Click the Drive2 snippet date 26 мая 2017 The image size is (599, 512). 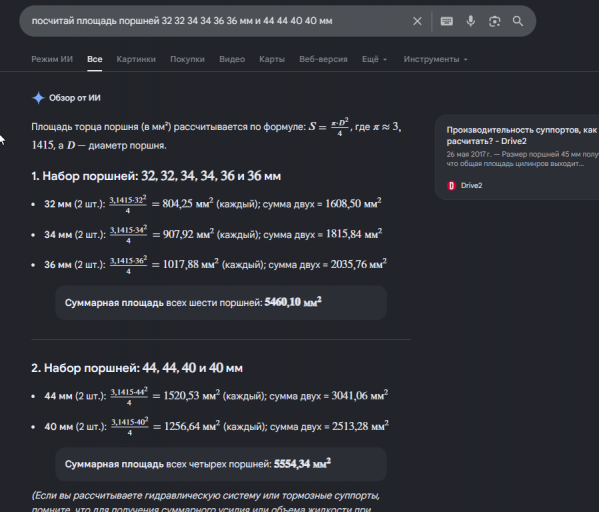click(469, 154)
